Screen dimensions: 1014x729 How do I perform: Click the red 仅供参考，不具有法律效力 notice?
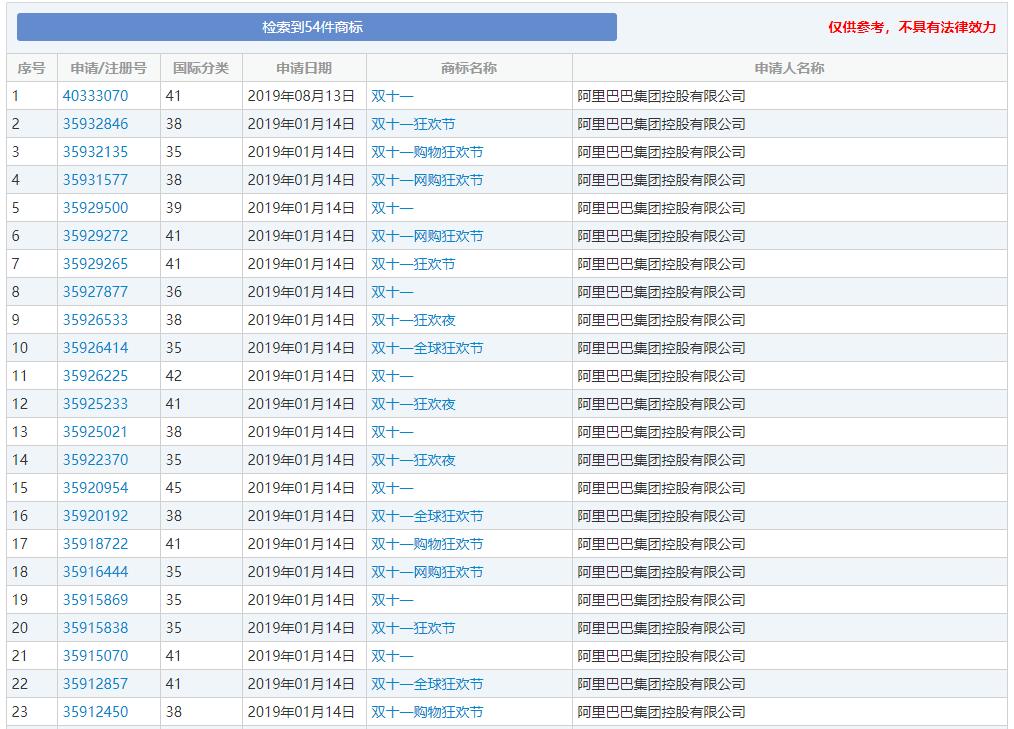(x=912, y=27)
